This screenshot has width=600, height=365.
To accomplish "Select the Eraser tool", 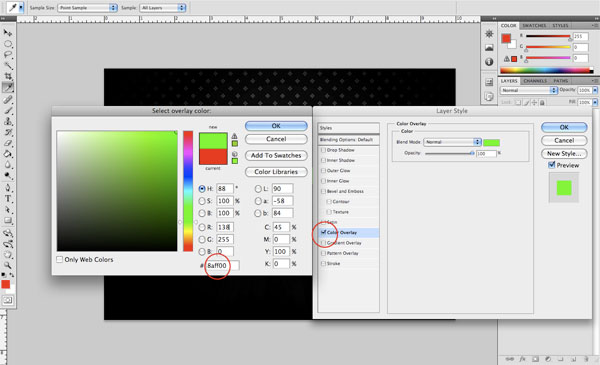I will [x=8, y=143].
